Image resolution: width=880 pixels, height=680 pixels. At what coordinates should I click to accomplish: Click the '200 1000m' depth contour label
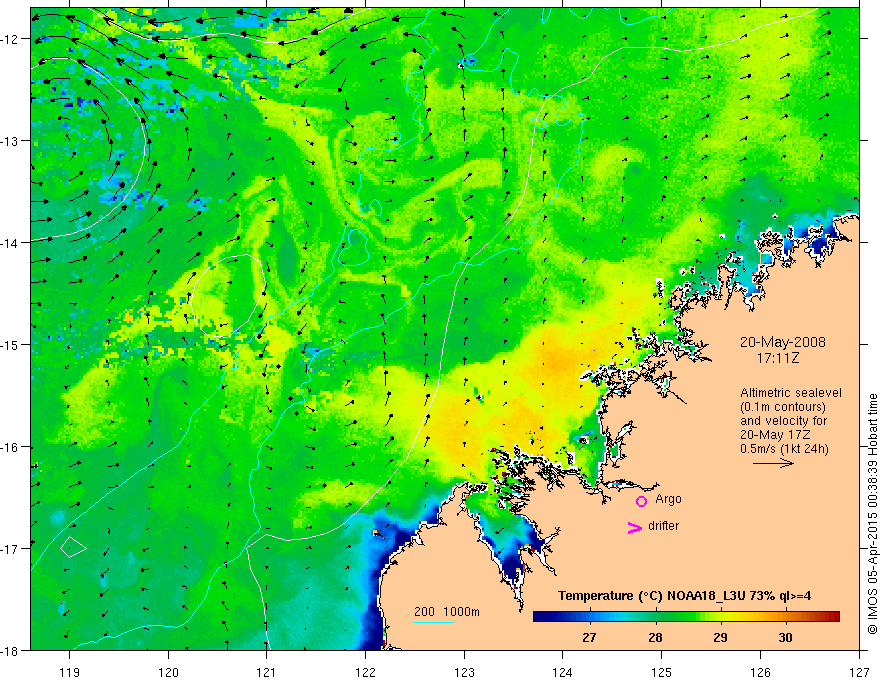tap(447, 612)
